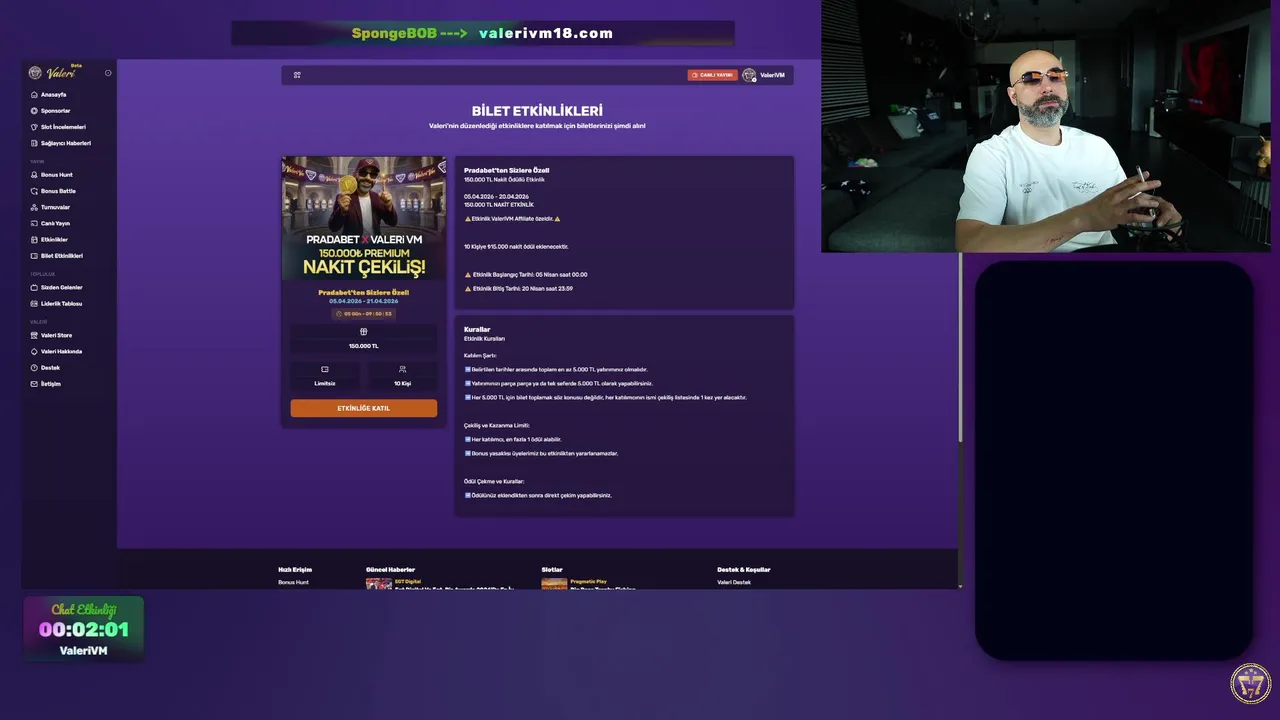Click the gold crest emblem in the corner
The height and width of the screenshot is (720, 1280).
(x=1250, y=683)
